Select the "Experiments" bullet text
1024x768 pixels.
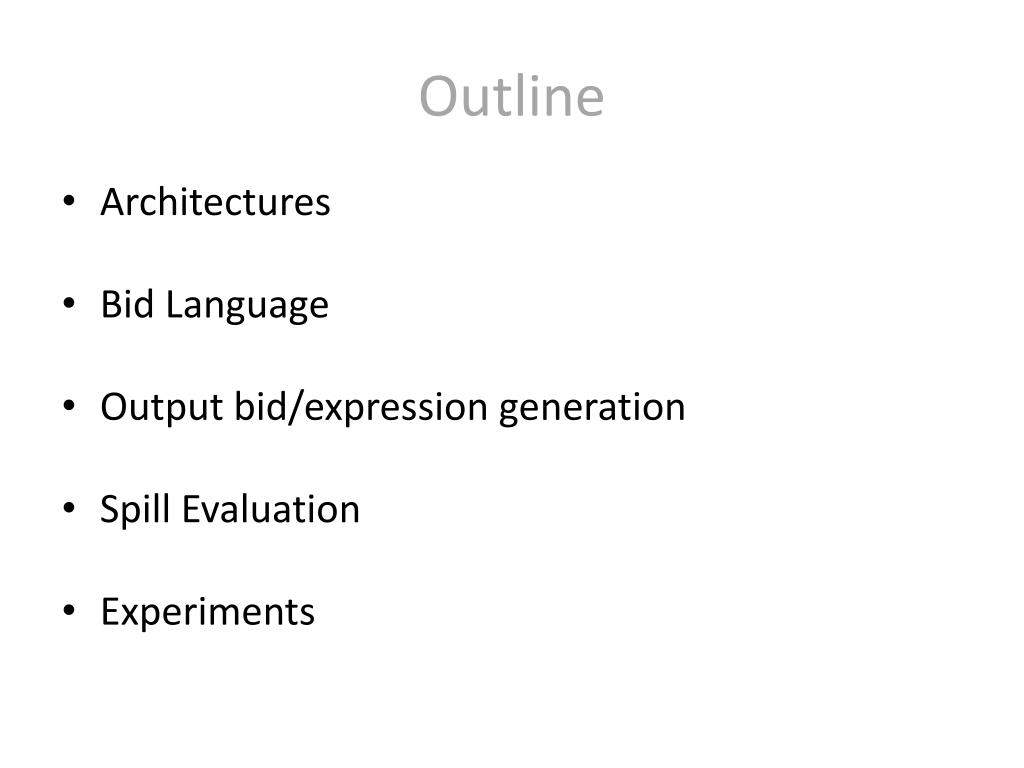(208, 613)
